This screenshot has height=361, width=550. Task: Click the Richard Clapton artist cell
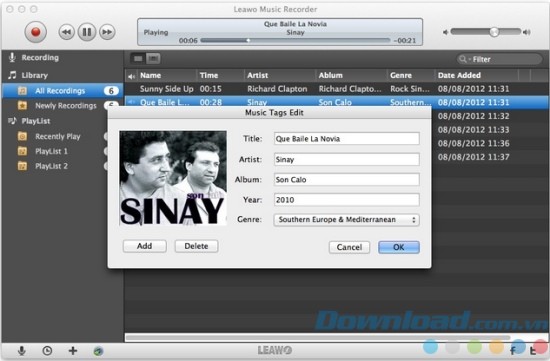[x=277, y=89]
